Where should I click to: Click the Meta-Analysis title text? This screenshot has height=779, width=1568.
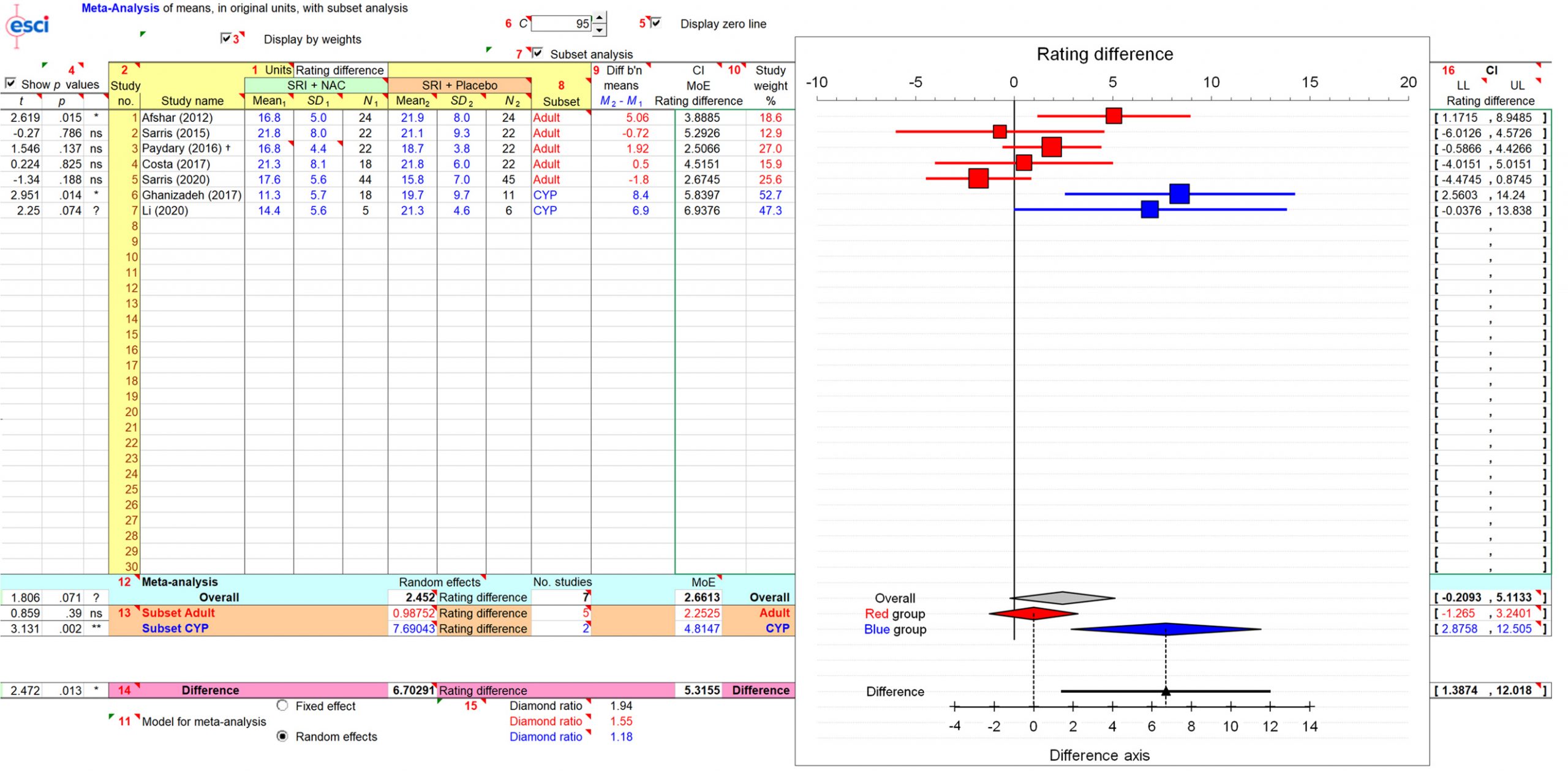[120, 8]
